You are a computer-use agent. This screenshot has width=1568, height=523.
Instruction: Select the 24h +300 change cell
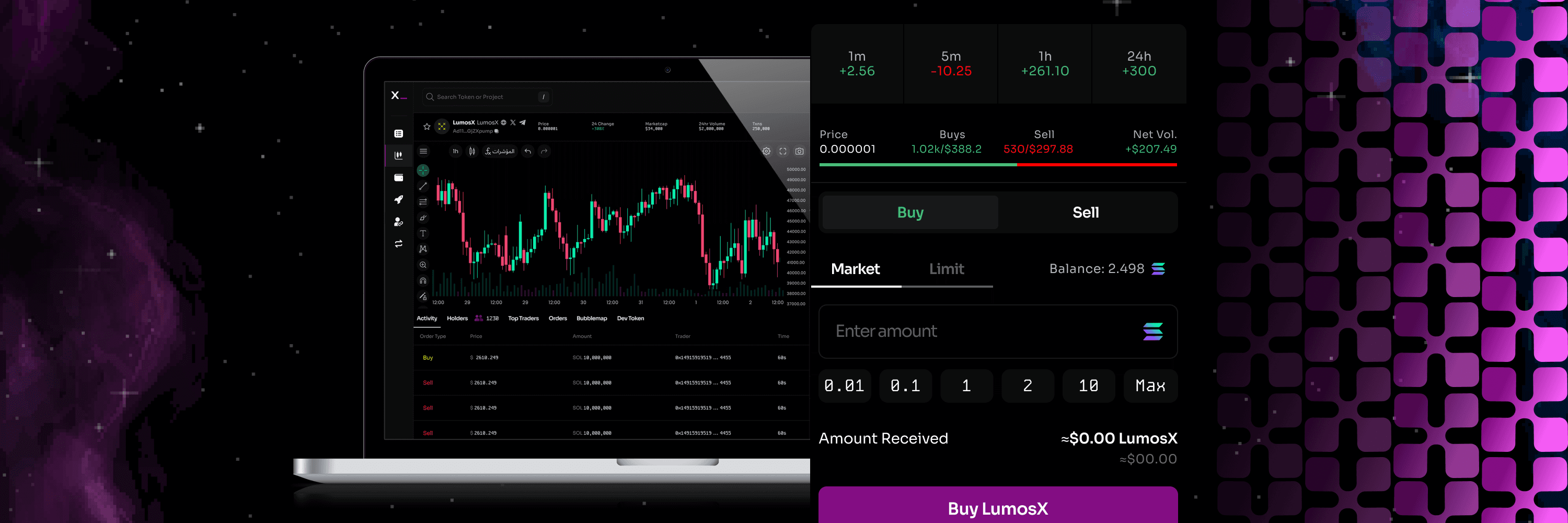[x=1139, y=64]
